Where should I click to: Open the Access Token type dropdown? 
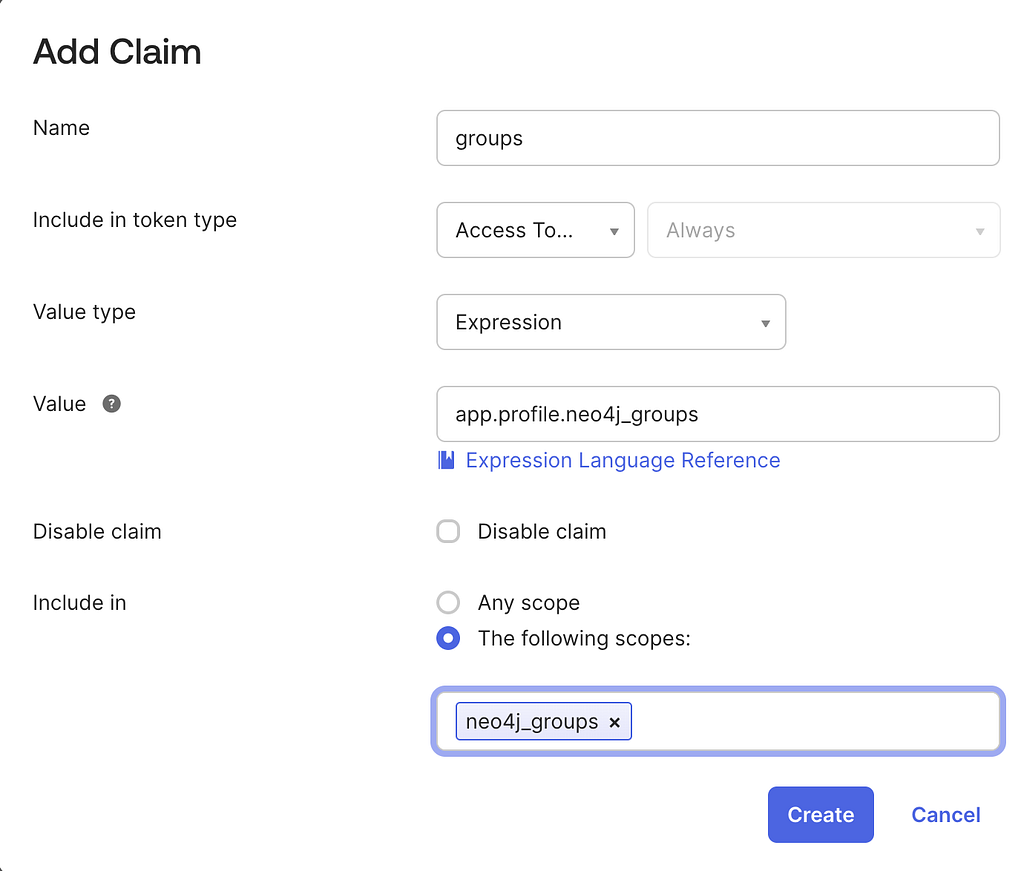point(536,230)
